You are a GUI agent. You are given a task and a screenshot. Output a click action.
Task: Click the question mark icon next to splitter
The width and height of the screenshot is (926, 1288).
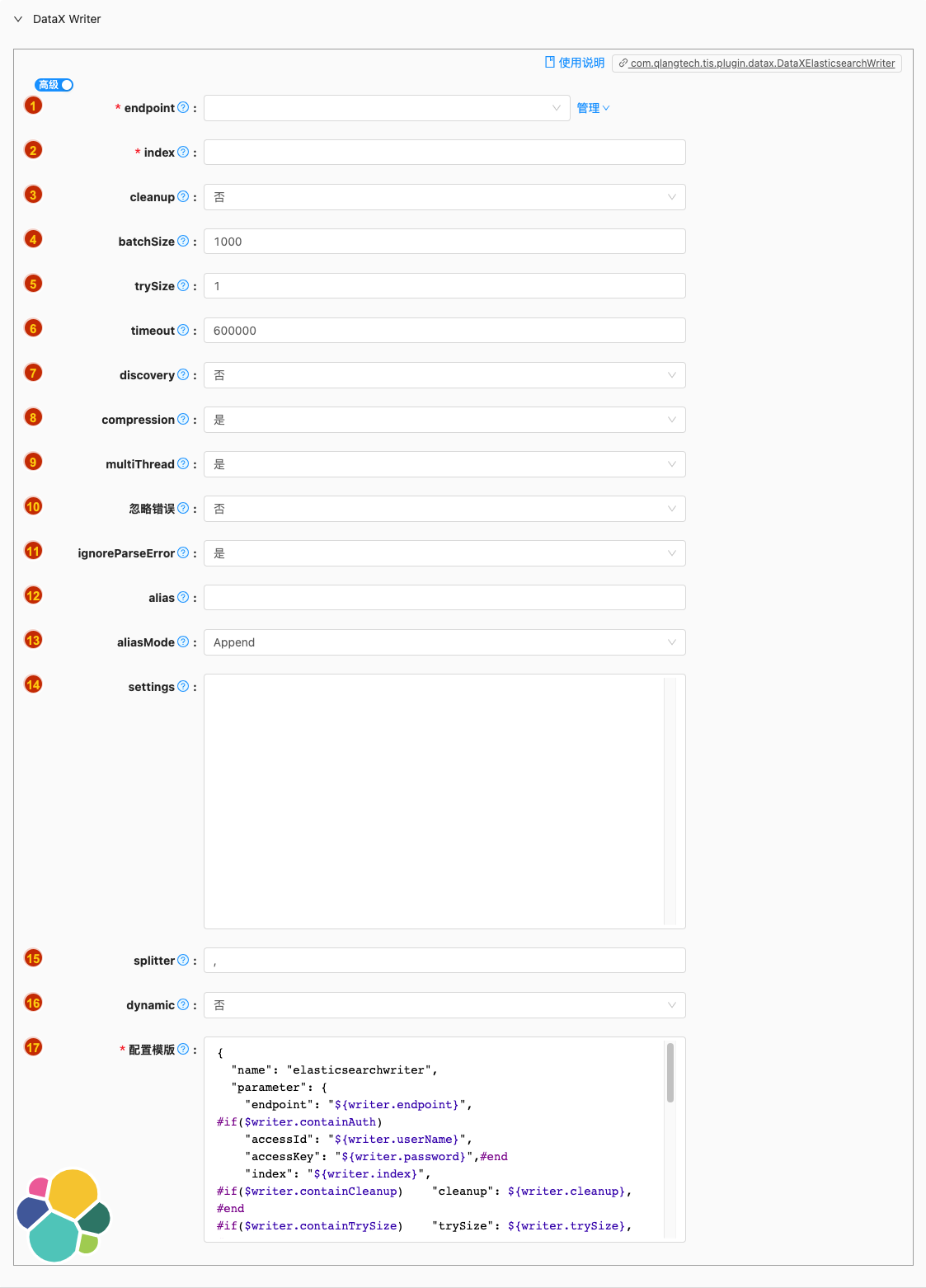(x=183, y=960)
